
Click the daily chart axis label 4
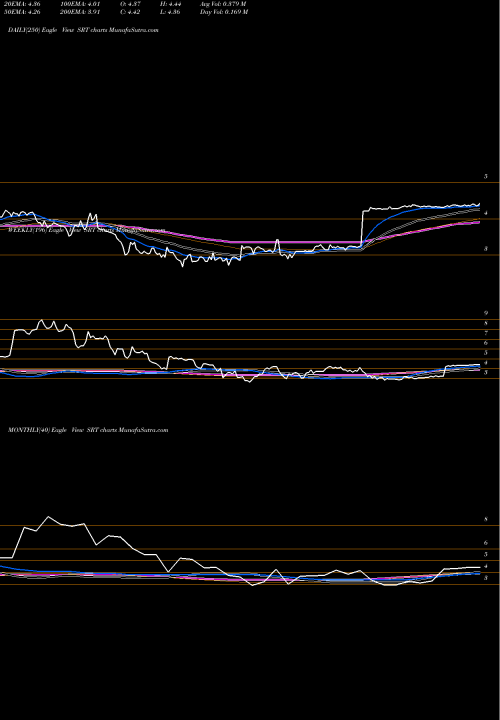[486, 213]
